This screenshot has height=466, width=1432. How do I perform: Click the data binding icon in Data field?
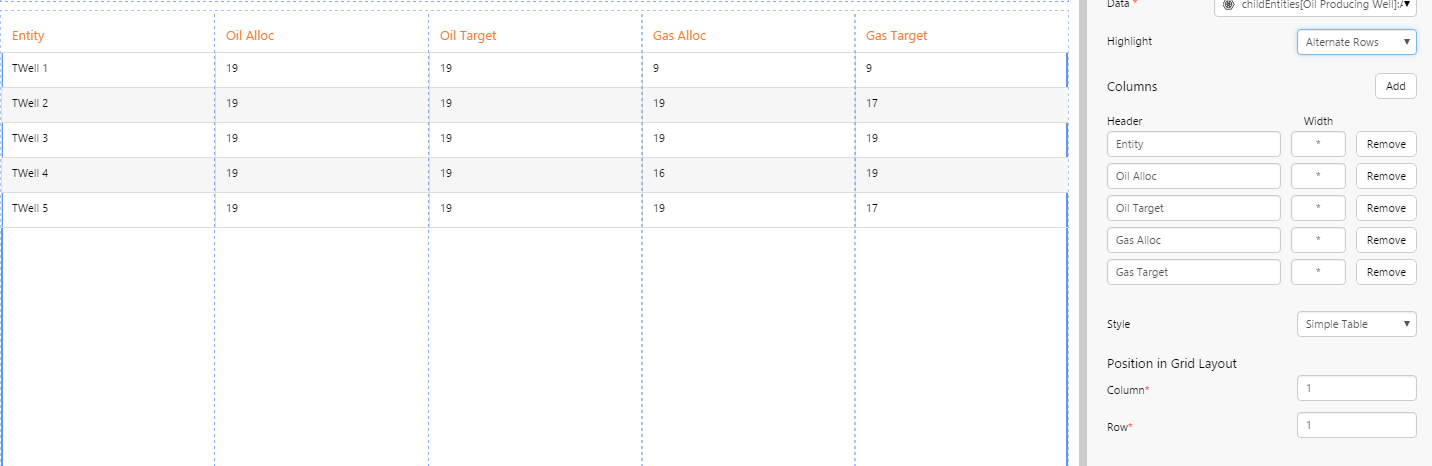point(1228,5)
